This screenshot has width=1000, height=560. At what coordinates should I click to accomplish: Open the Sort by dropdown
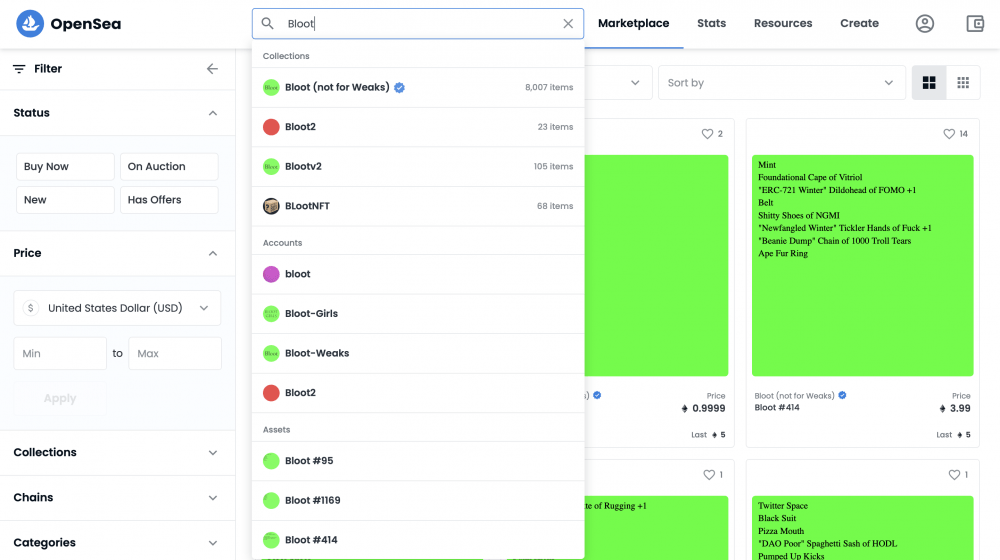[x=781, y=83]
